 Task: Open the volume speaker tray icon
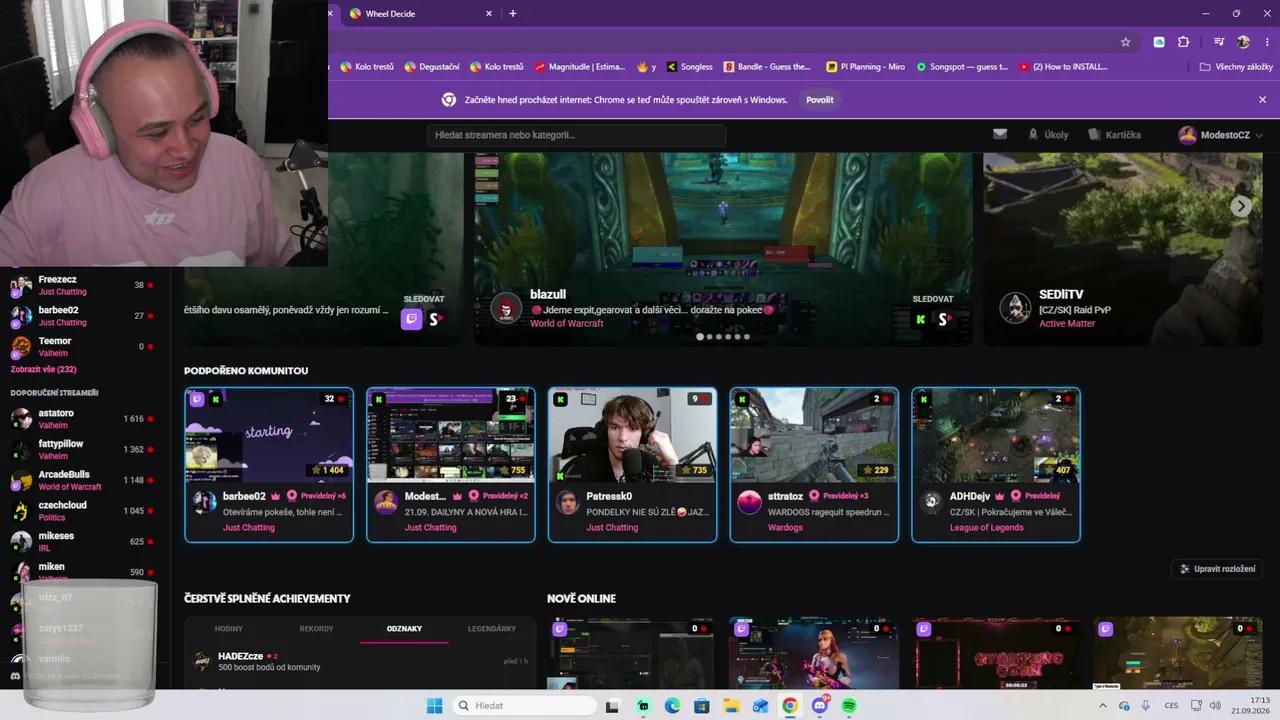(1216, 705)
